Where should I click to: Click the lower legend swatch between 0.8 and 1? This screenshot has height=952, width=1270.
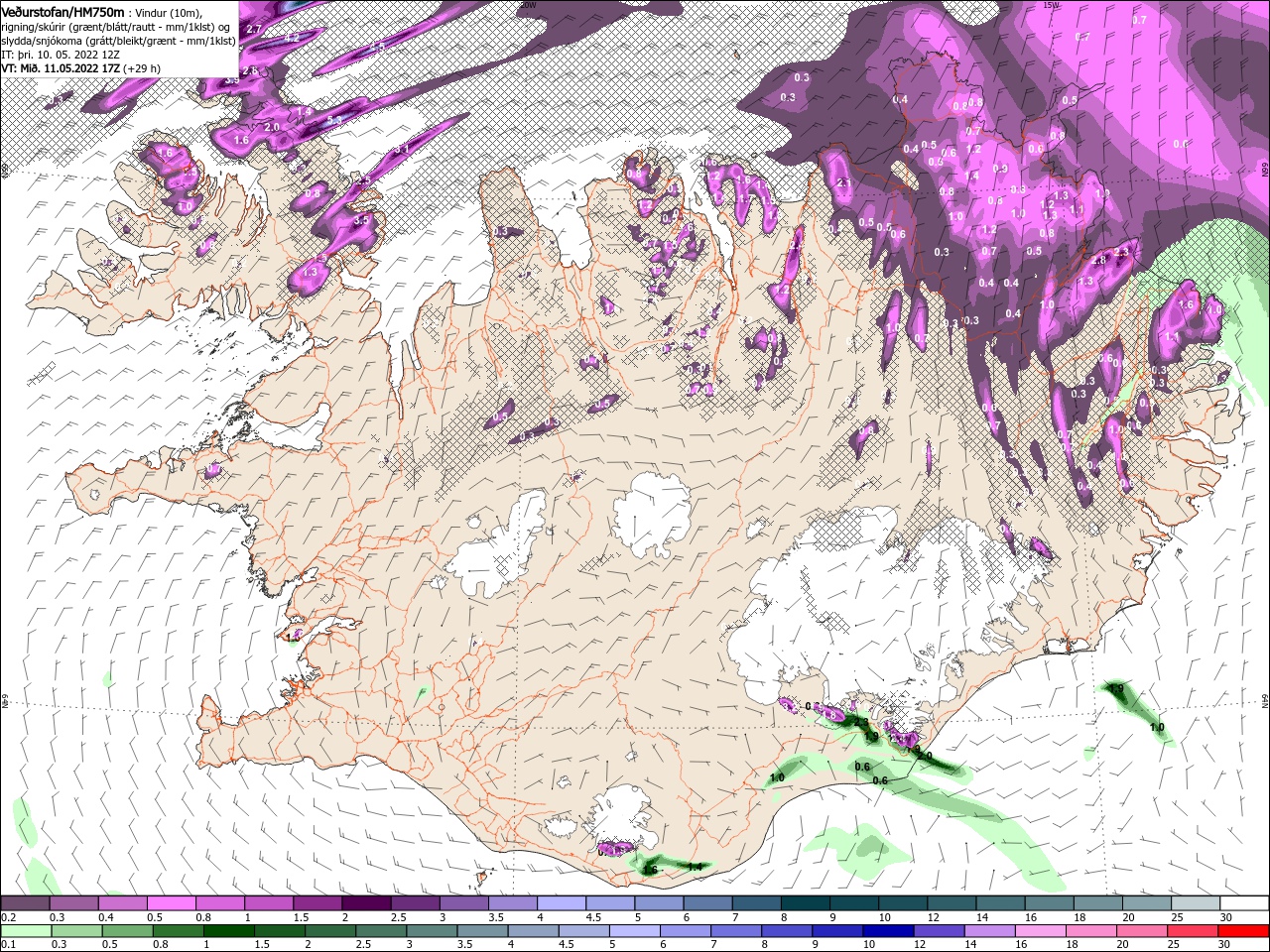179,930
